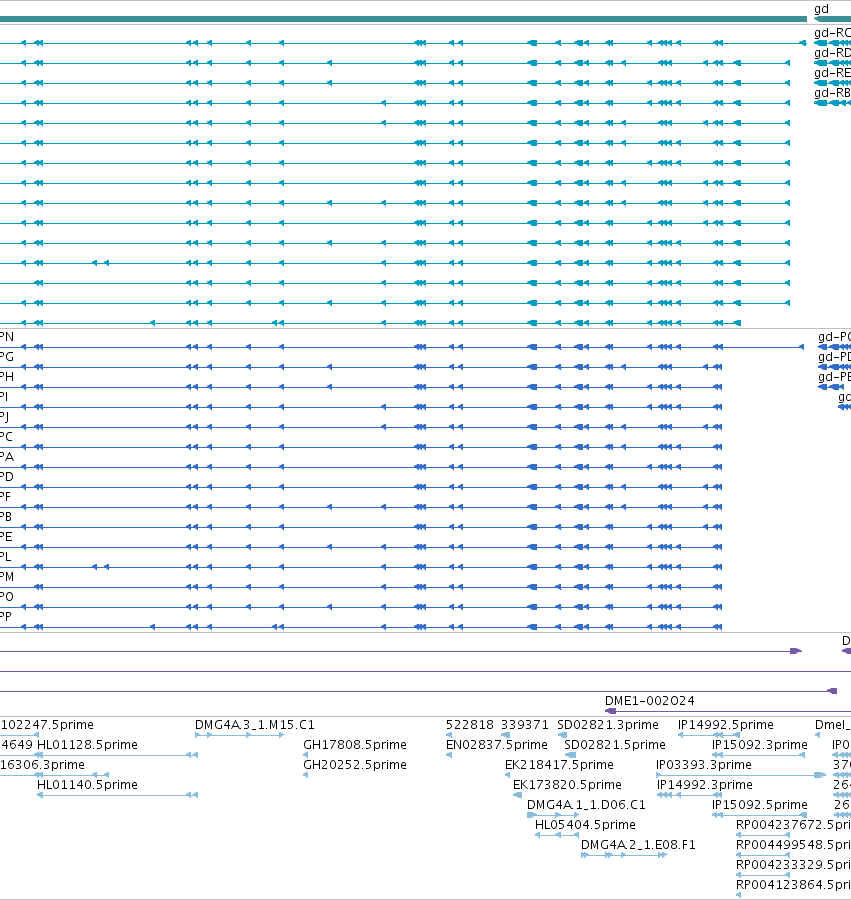
Task: Open the DMG4A3_1.M15.C1 cDNA label
Action: (255, 725)
